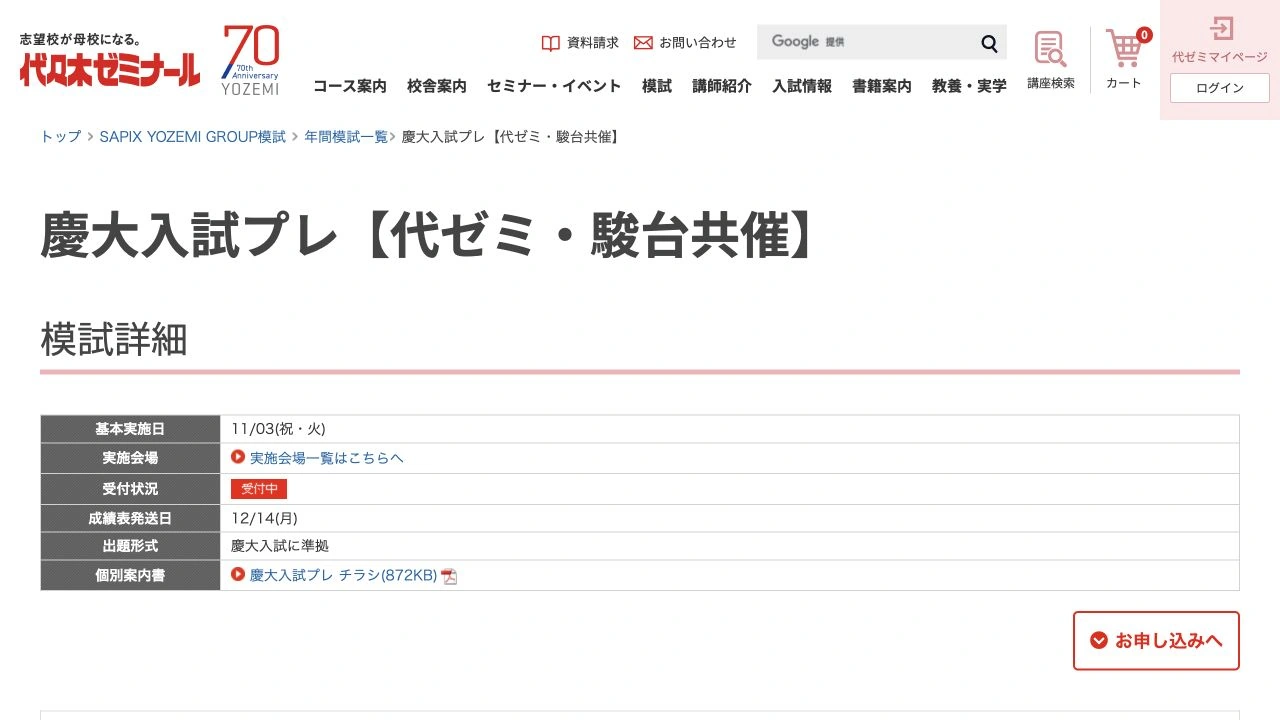The image size is (1280, 720).
Task: Click the 資料請求 book icon
Action: (x=550, y=43)
